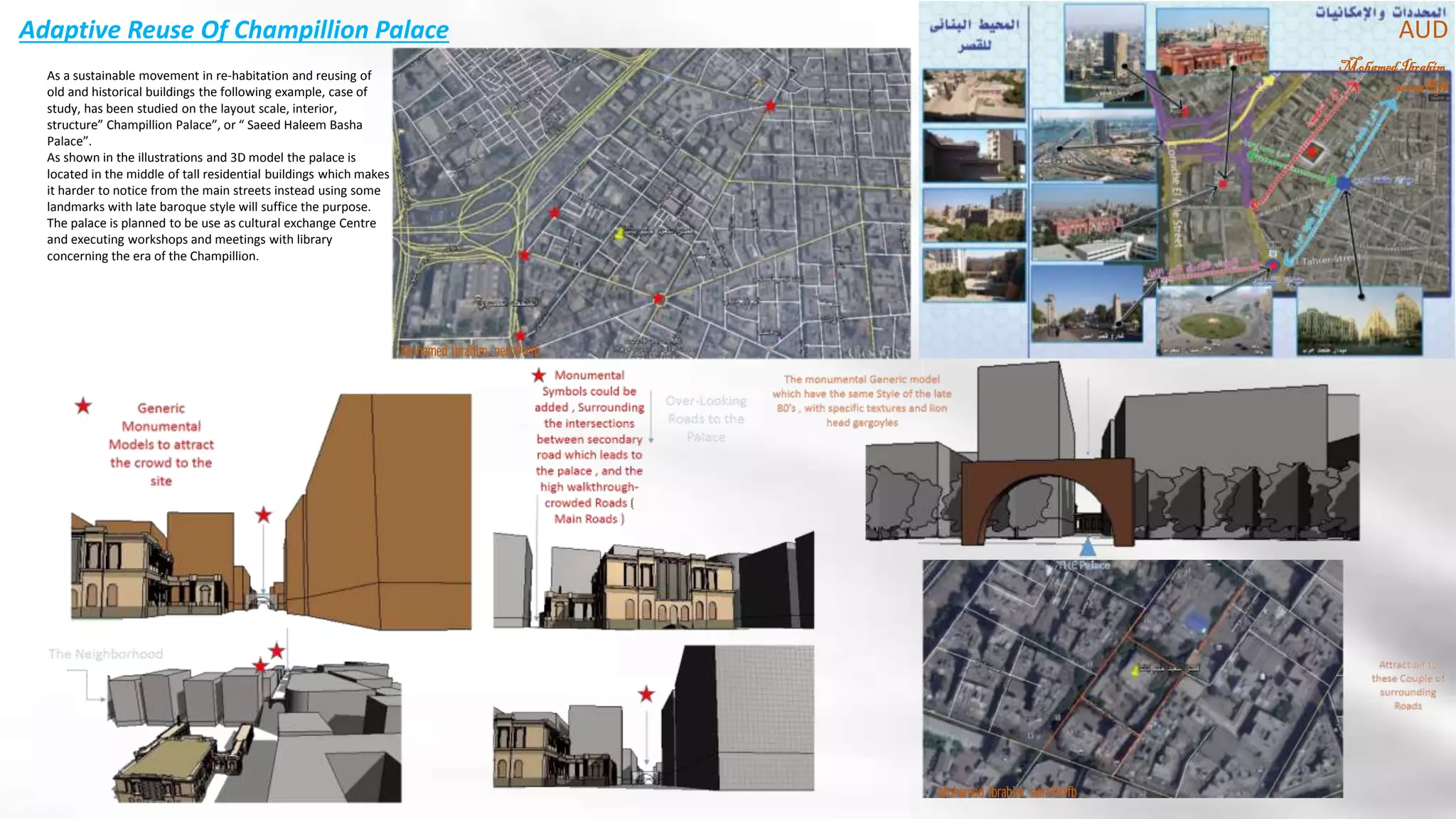Open the tall riverside tower photo
The width and height of the screenshot is (1456, 819).
point(1105,54)
